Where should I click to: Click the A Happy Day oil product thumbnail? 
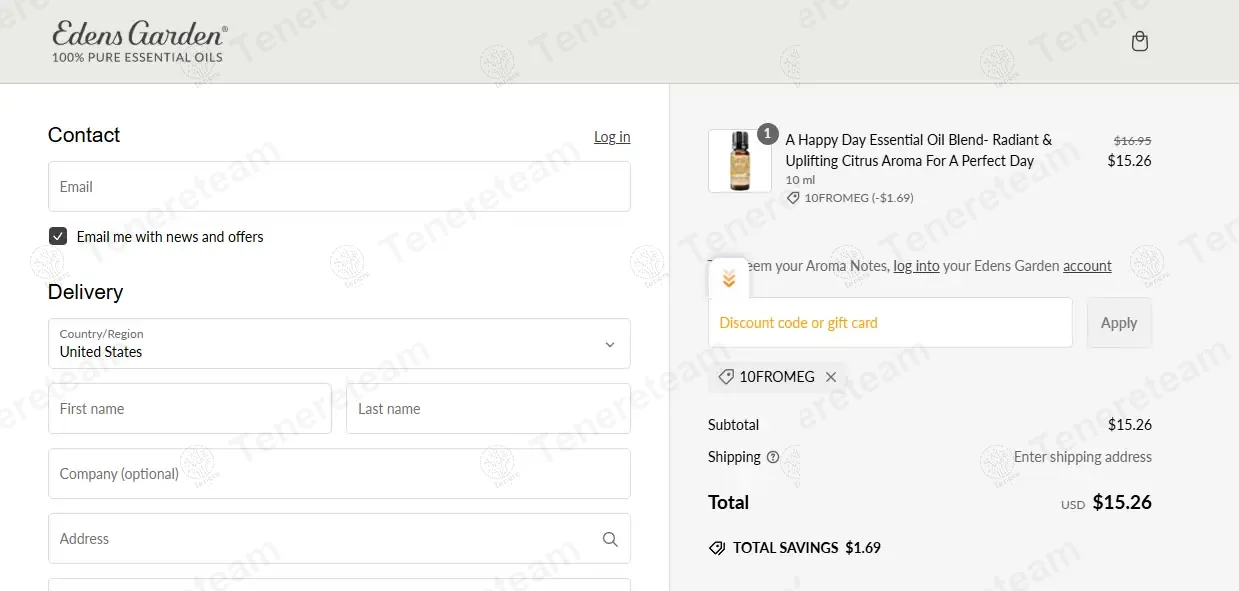pyautogui.click(x=740, y=161)
